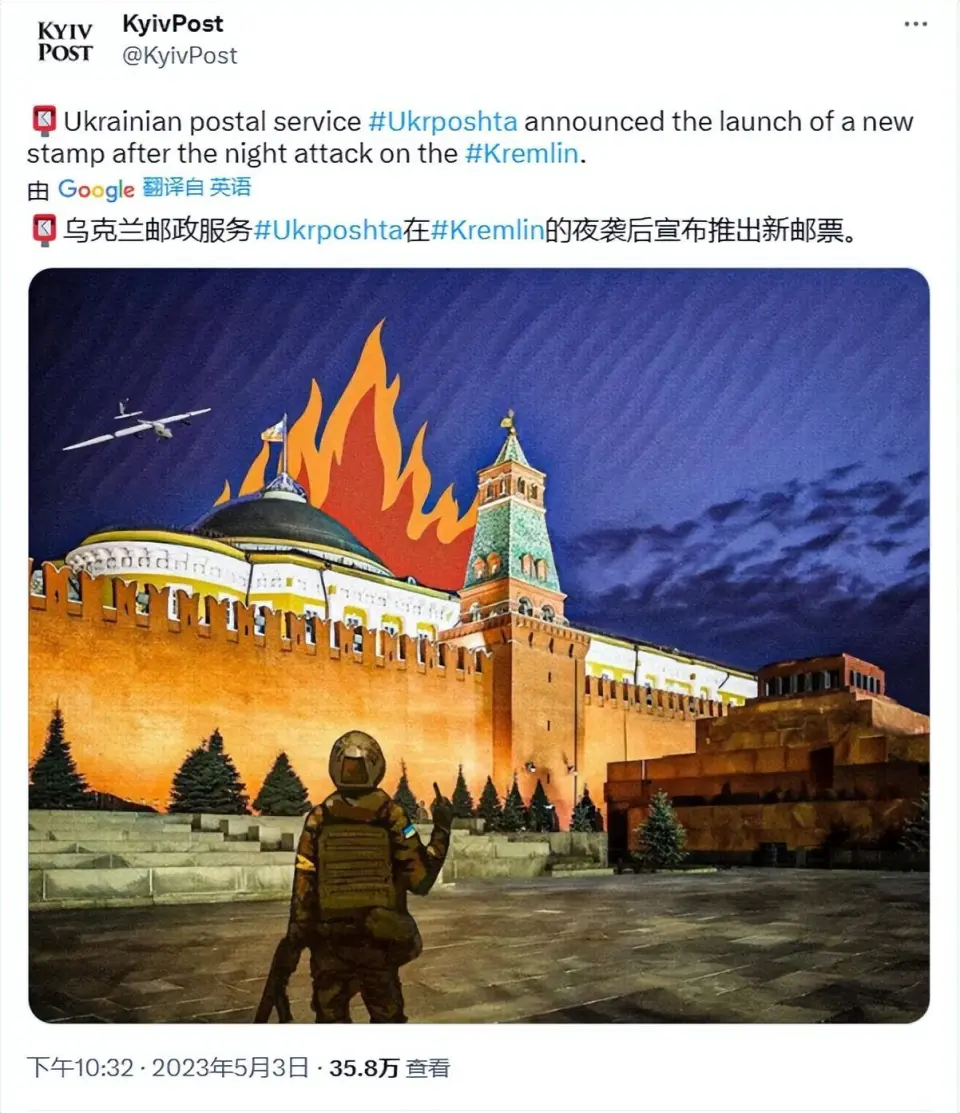Click the drone in the stamp image
Viewport: 960px width, 1113px height.
(x=136, y=426)
